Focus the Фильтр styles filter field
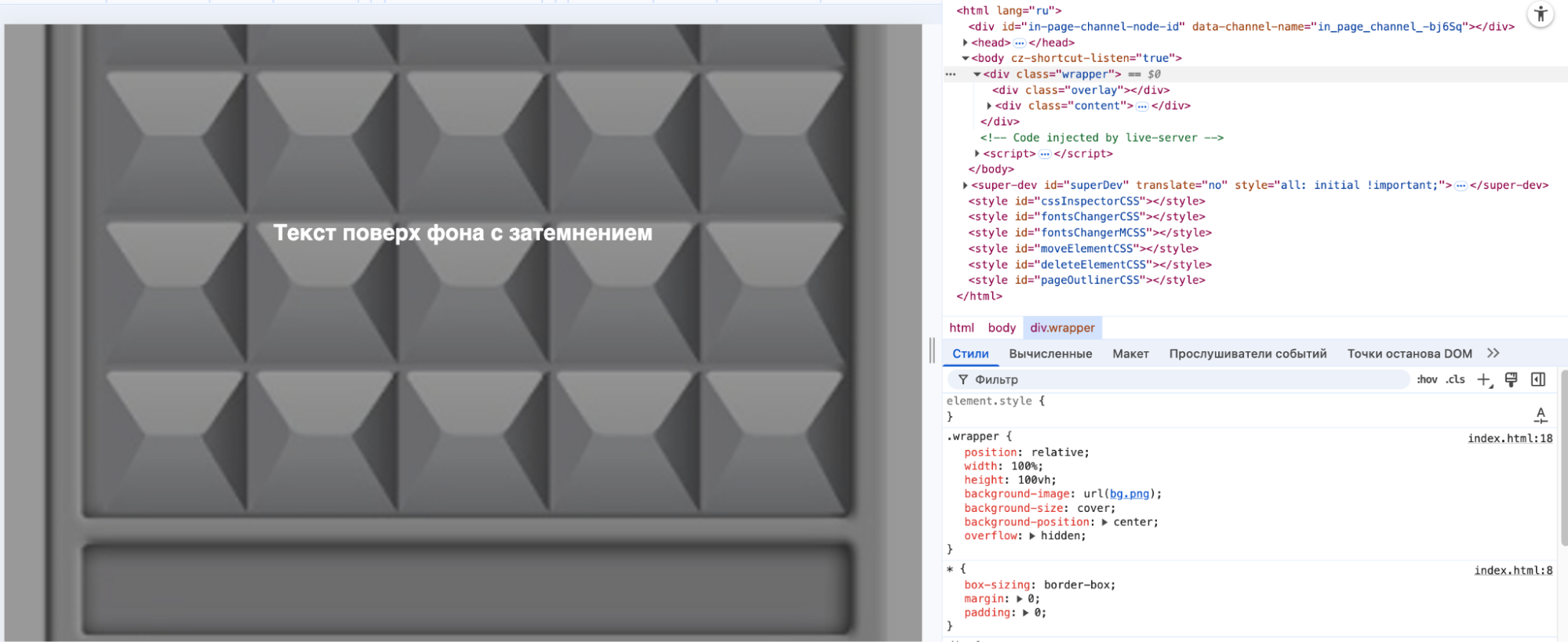Image resolution: width=1568 pixels, height=642 pixels. [x=1177, y=379]
